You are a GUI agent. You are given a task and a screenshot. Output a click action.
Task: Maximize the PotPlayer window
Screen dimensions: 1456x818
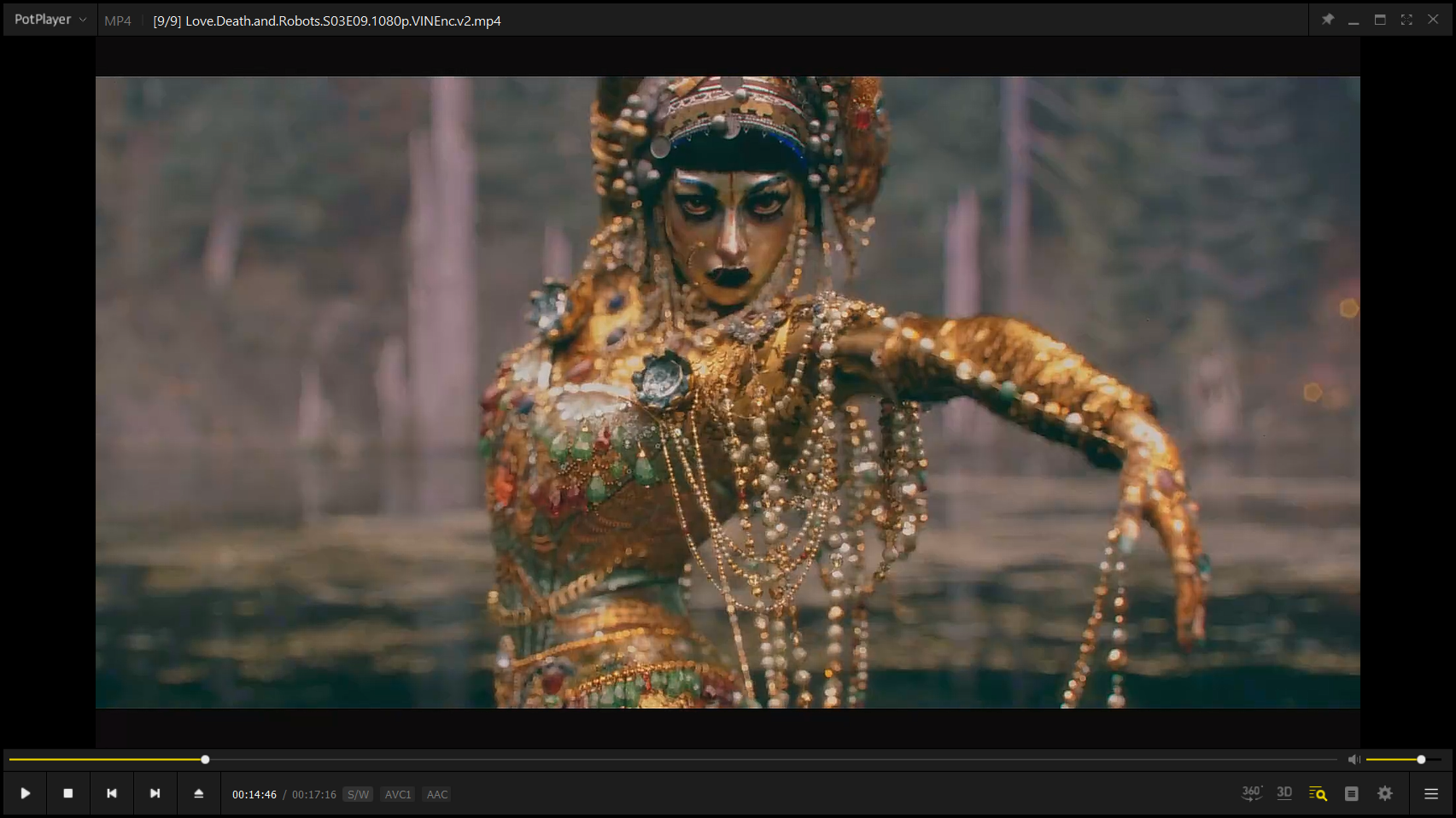(1380, 20)
